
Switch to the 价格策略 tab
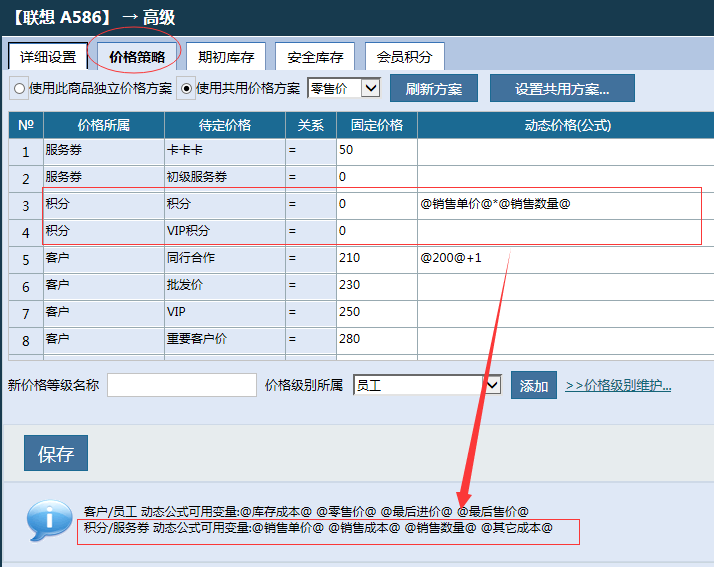[x=137, y=56]
